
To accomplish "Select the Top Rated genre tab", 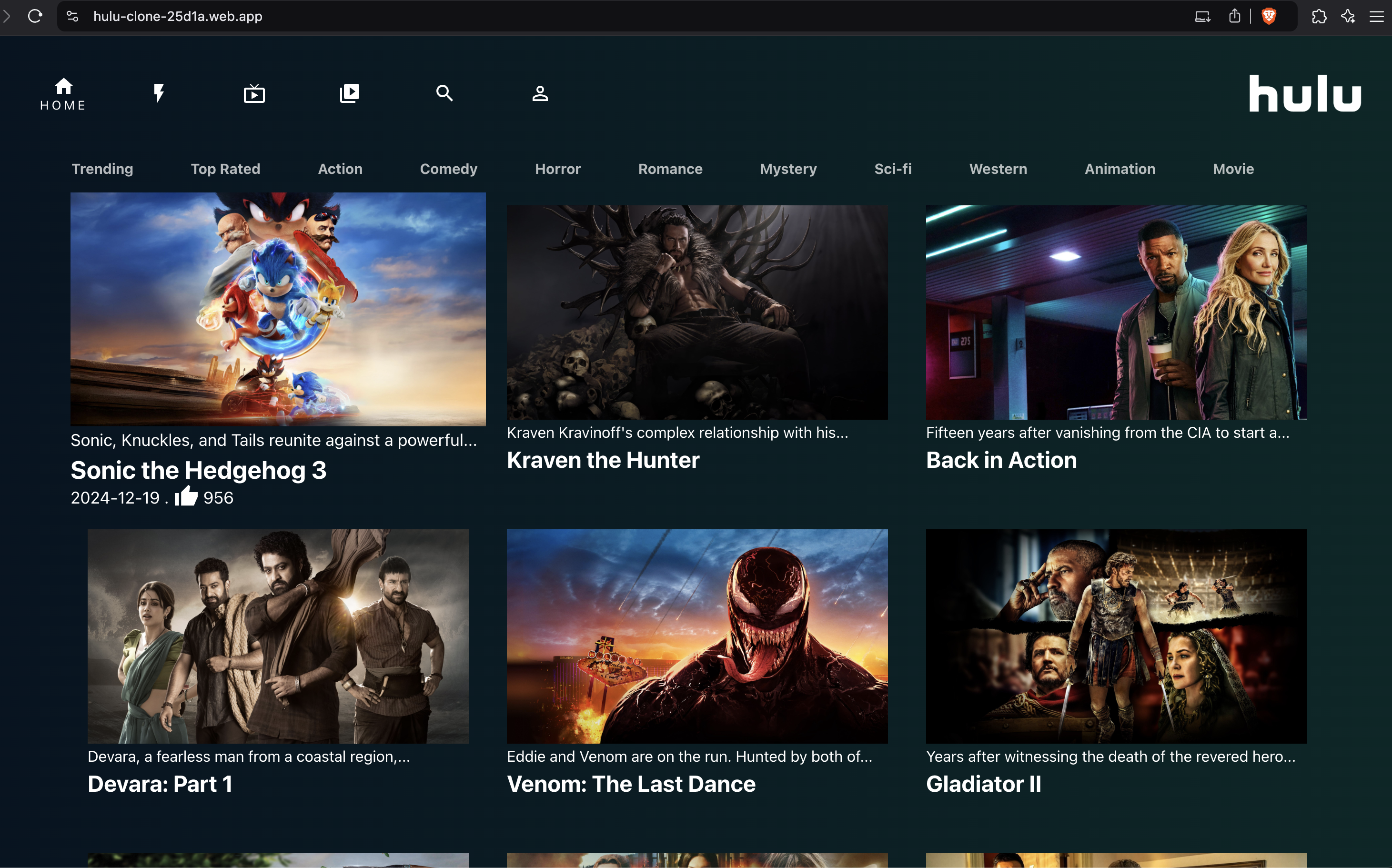I will (x=226, y=169).
